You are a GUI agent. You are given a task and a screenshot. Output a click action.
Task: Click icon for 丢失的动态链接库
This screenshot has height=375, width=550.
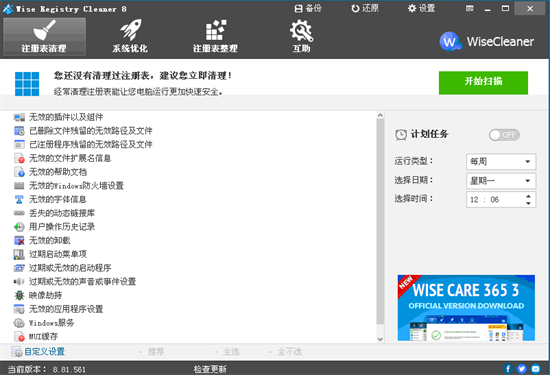[x=19, y=213]
